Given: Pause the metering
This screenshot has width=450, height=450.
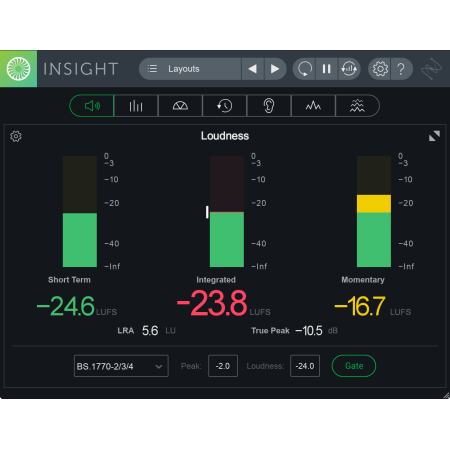Looking at the screenshot, I should tap(327, 69).
